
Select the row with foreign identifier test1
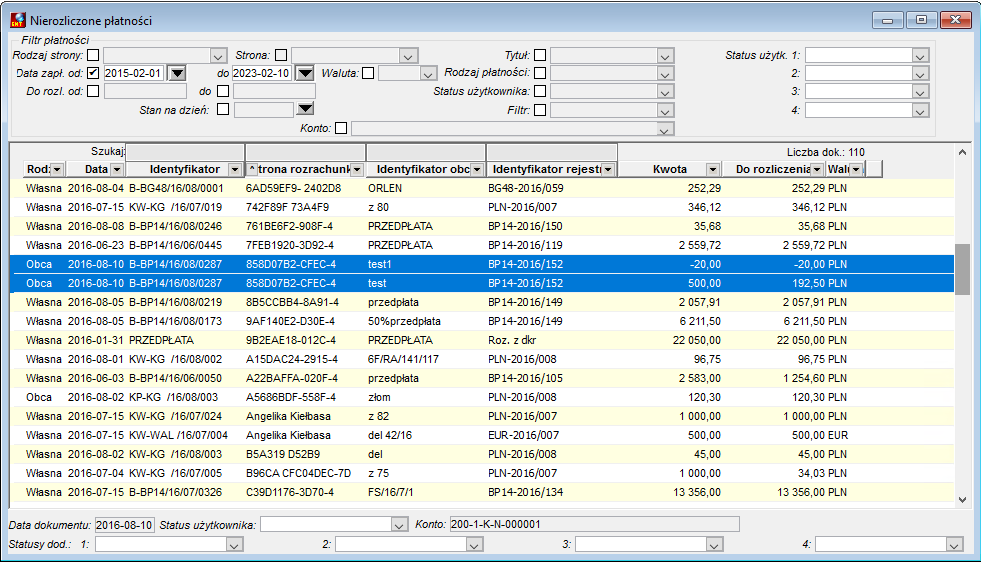point(484,264)
